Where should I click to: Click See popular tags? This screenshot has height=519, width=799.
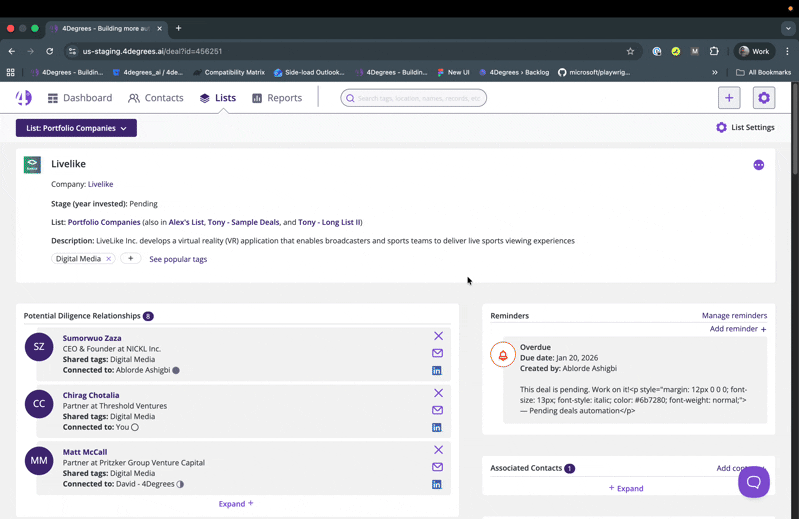pos(178,259)
